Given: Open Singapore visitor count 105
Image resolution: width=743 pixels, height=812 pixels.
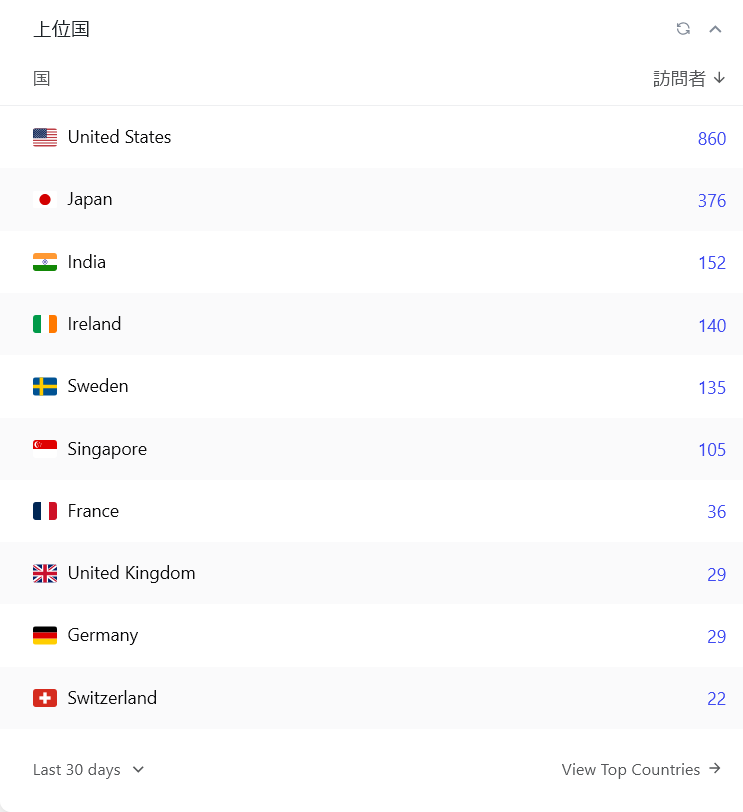Looking at the screenshot, I should (x=712, y=450).
